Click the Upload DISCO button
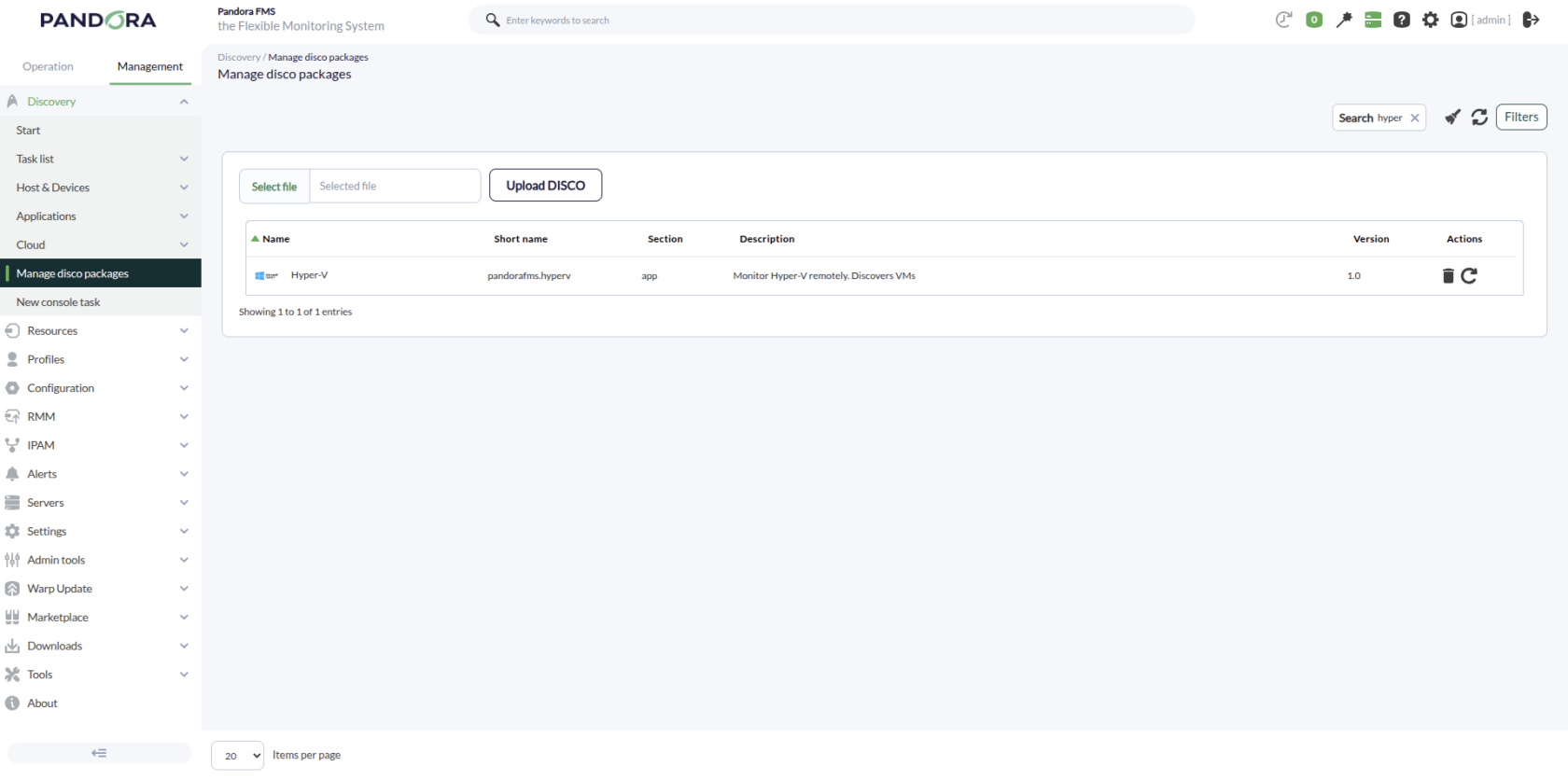This screenshot has width=1568, height=780. (546, 186)
